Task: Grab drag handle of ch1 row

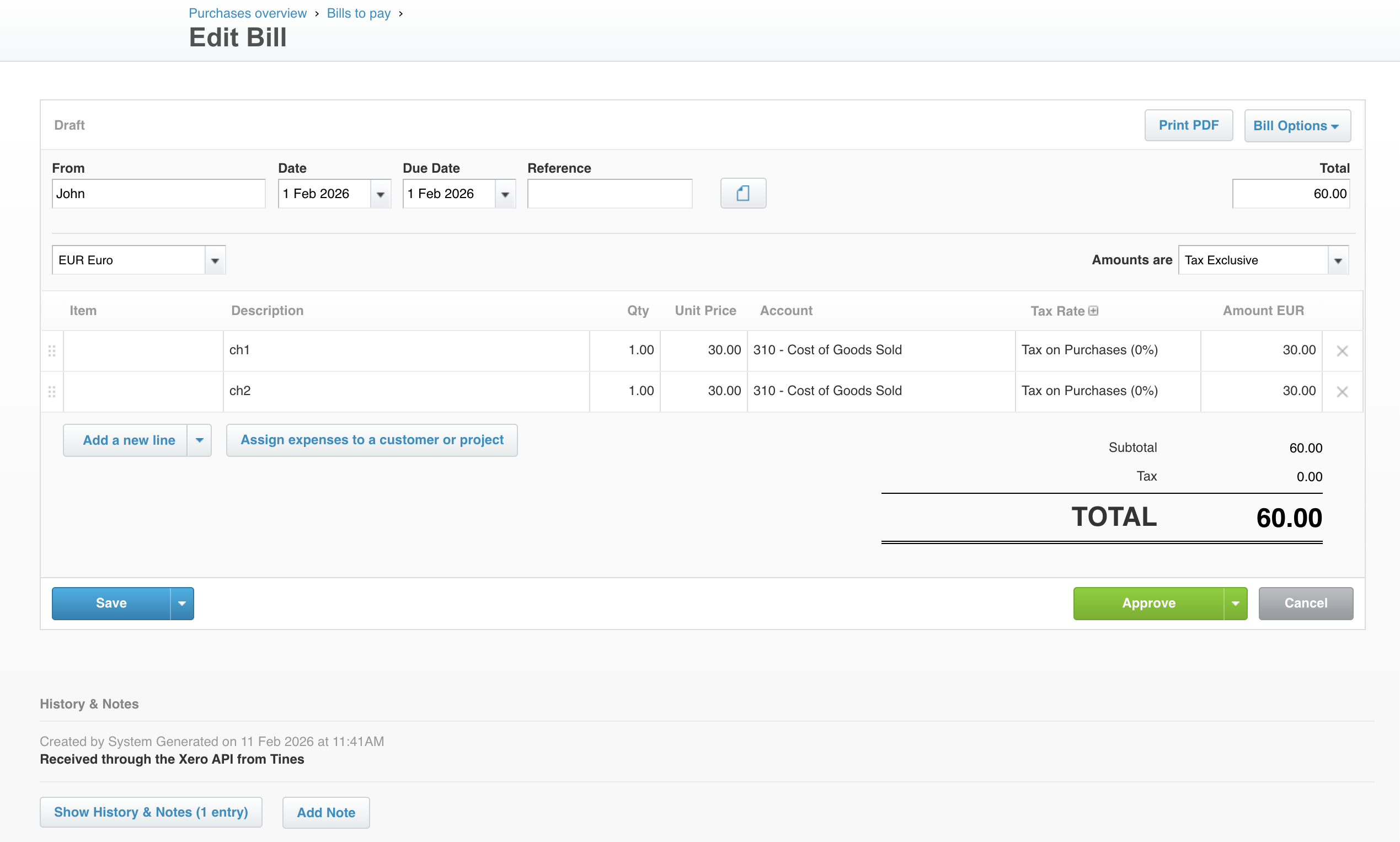Action: pyautogui.click(x=52, y=350)
